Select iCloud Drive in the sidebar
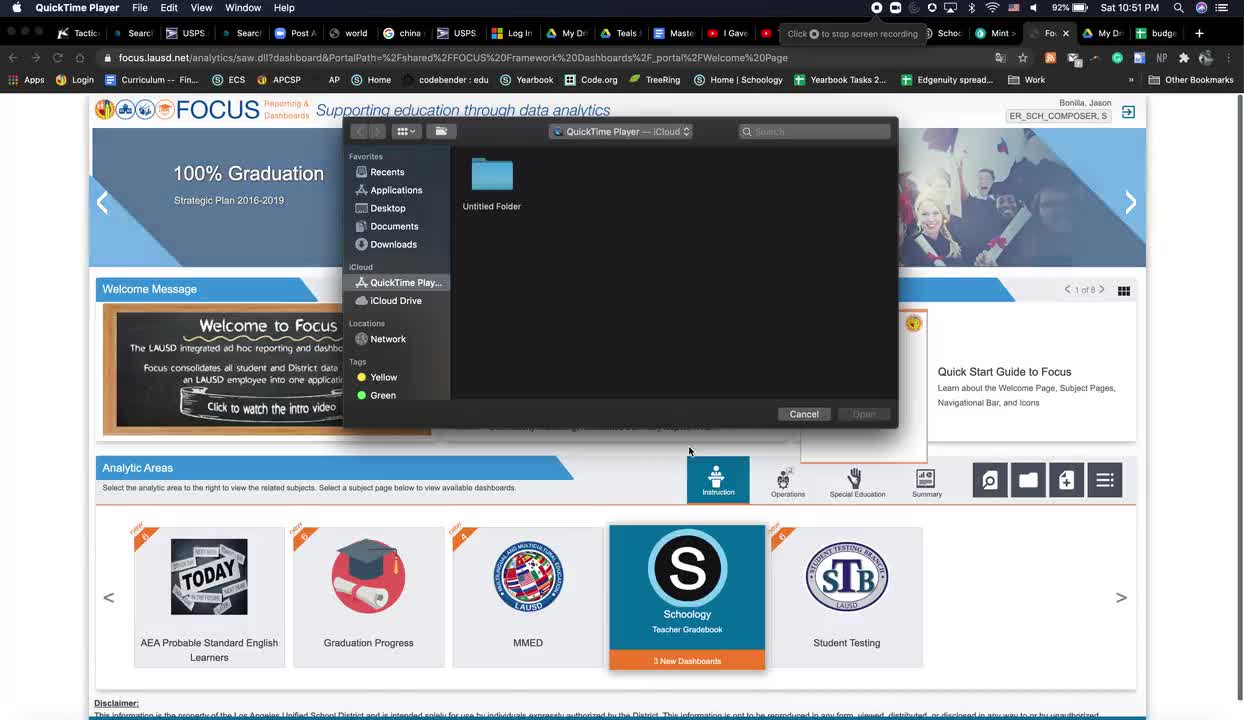Screen dimensions: 1244x720 [x=395, y=301]
